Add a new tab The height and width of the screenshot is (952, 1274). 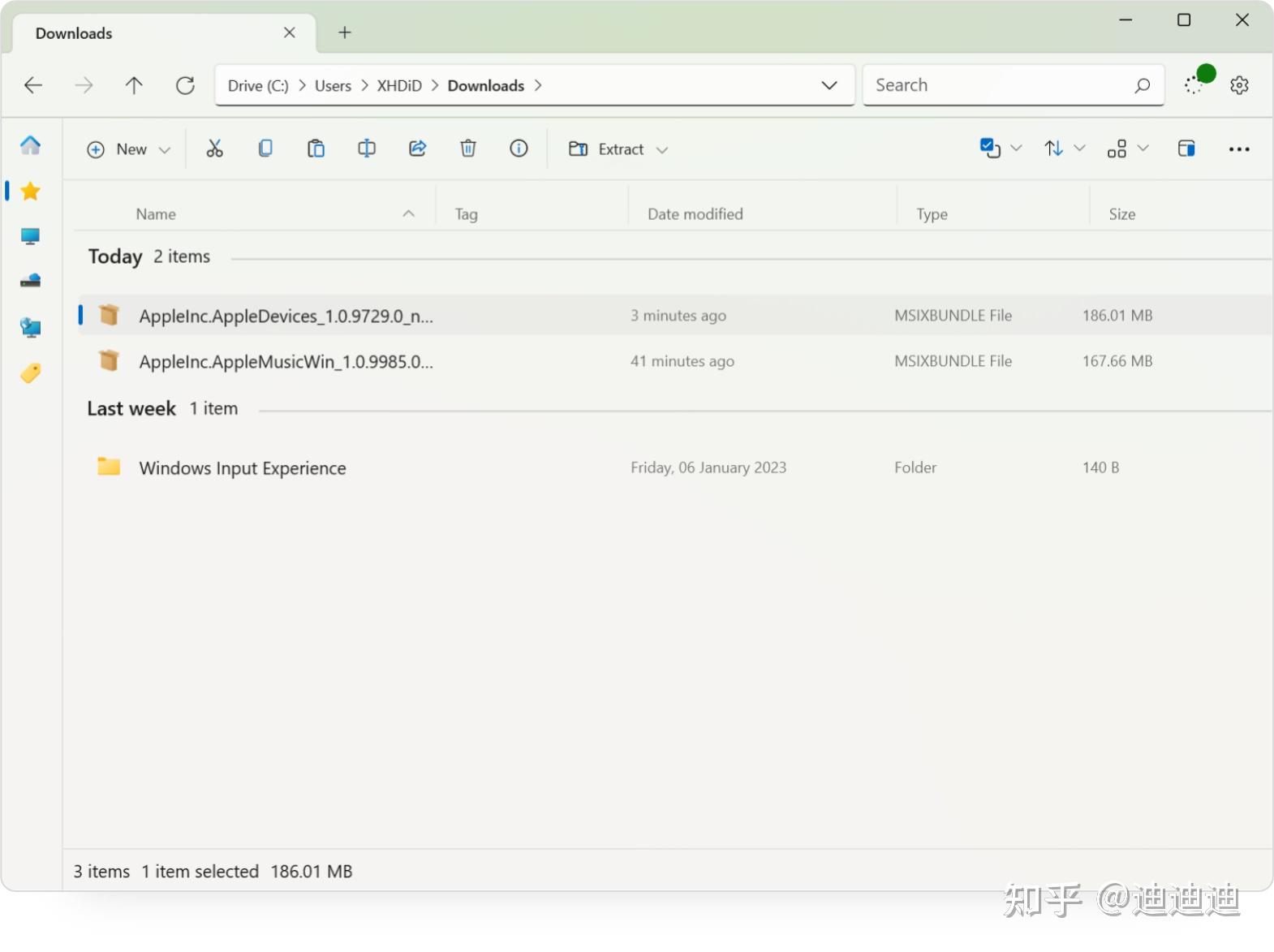coord(345,32)
